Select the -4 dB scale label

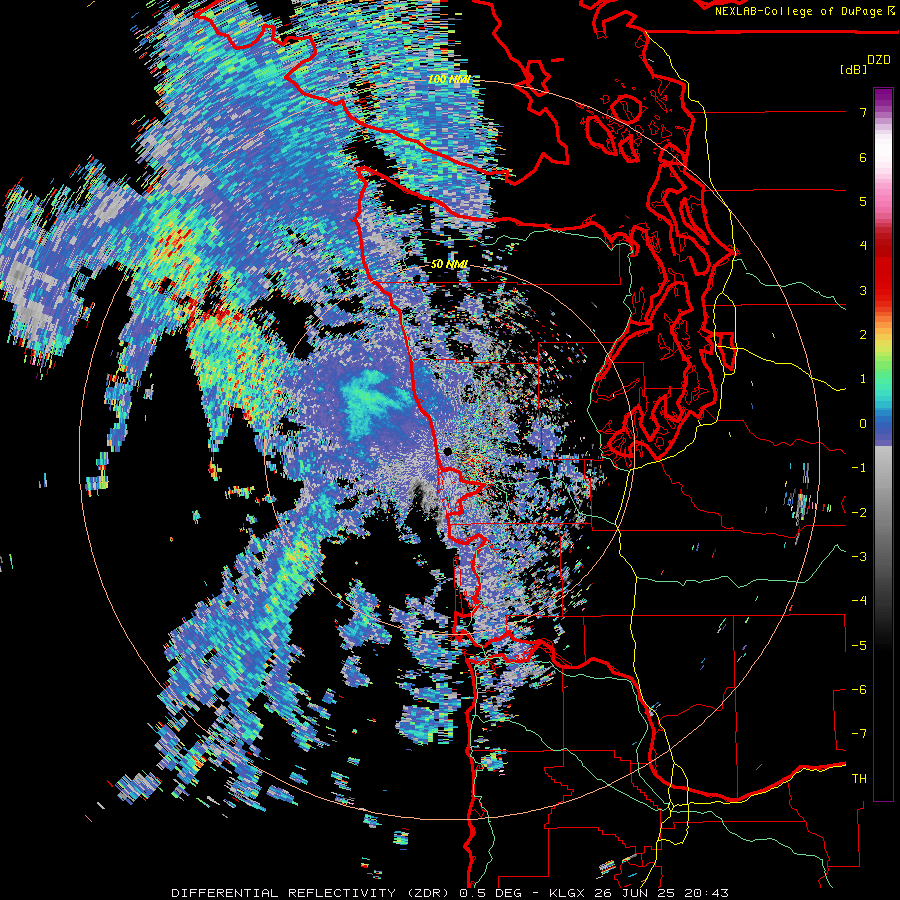point(859,601)
